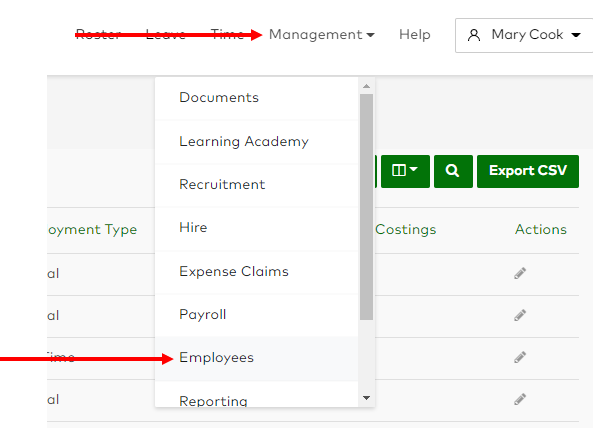Open the Management dropdown menu
593x440 pixels.
pos(321,35)
